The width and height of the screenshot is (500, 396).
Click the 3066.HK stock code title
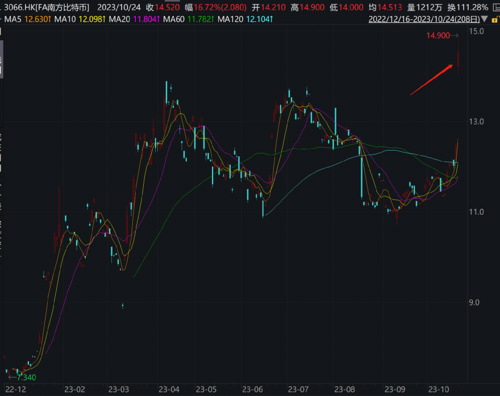[x=47, y=7]
